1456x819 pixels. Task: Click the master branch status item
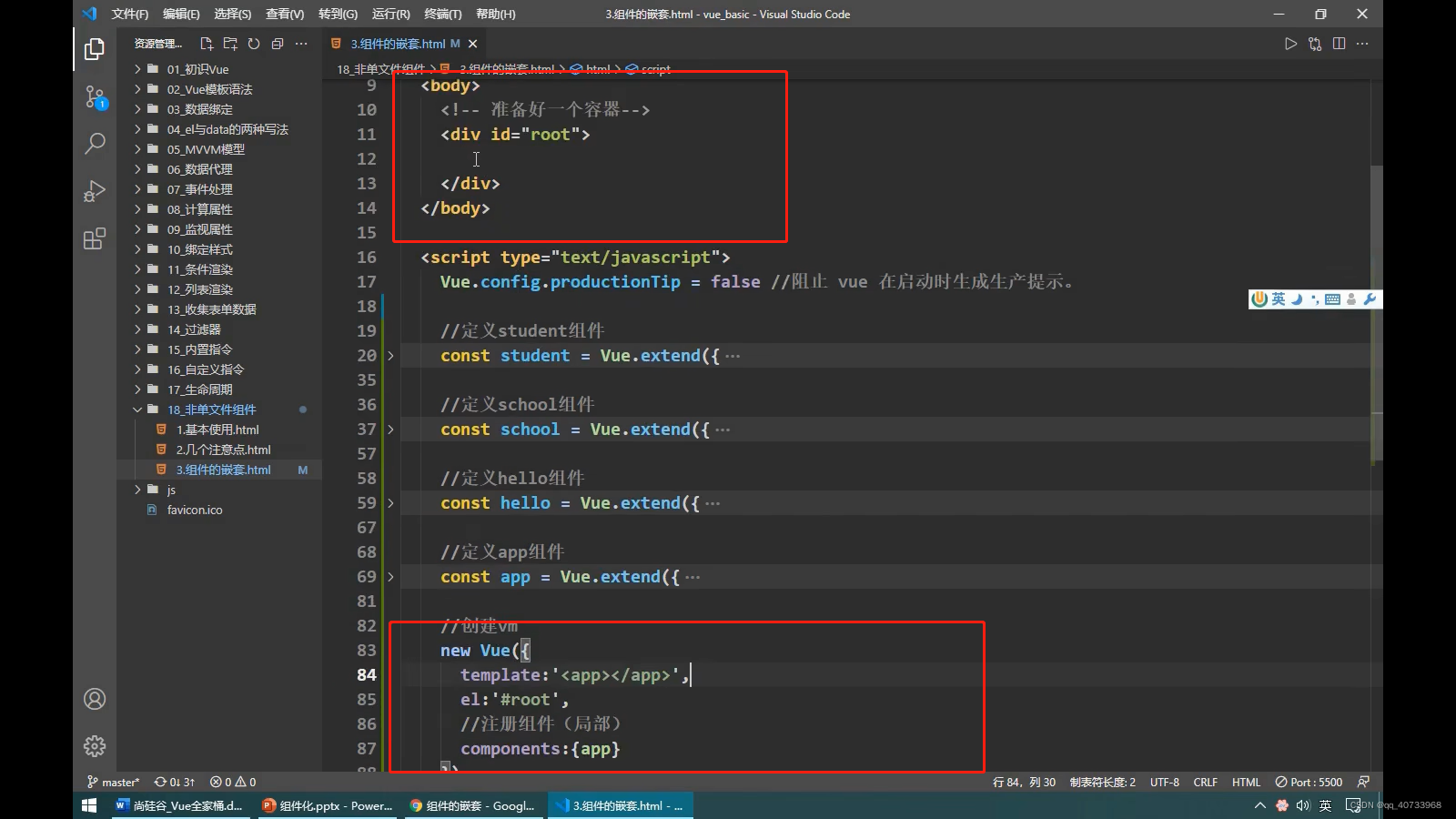pyautogui.click(x=113, y=782)
